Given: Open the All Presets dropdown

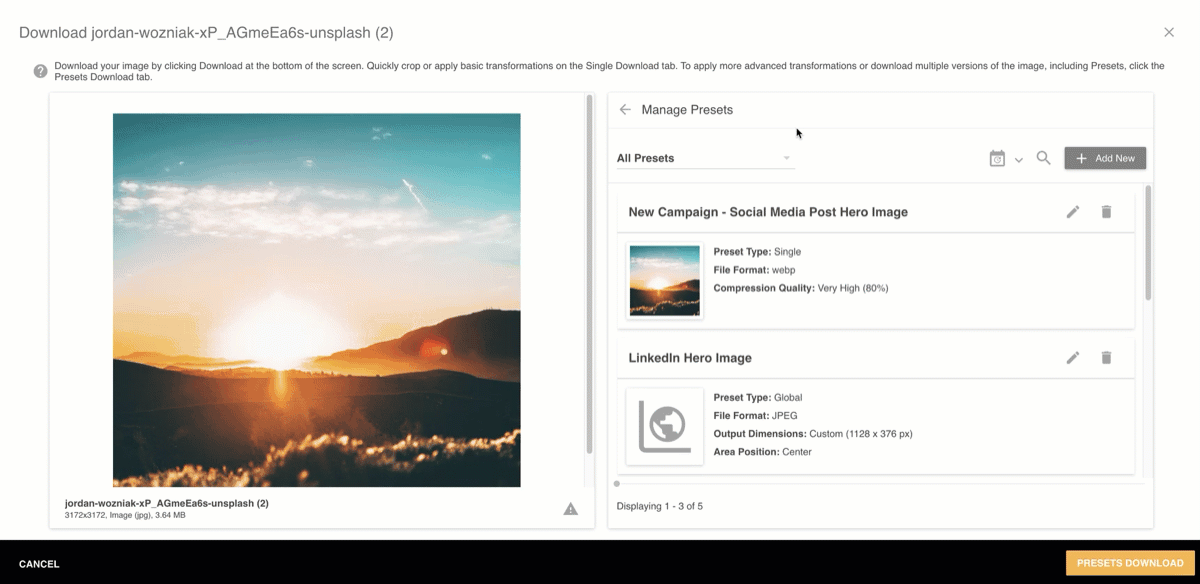Looking at the screenshot, I should tap(704, 158).
